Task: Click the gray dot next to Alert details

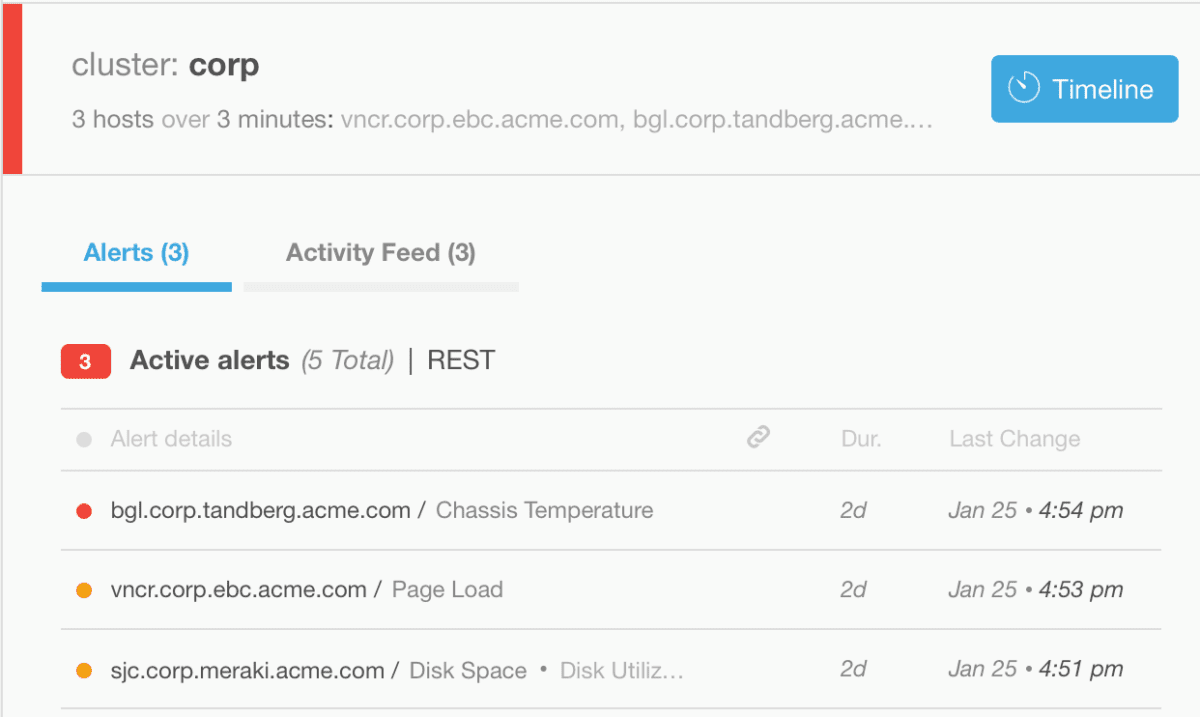Action: pyautogui.click(x=84, y=438)
